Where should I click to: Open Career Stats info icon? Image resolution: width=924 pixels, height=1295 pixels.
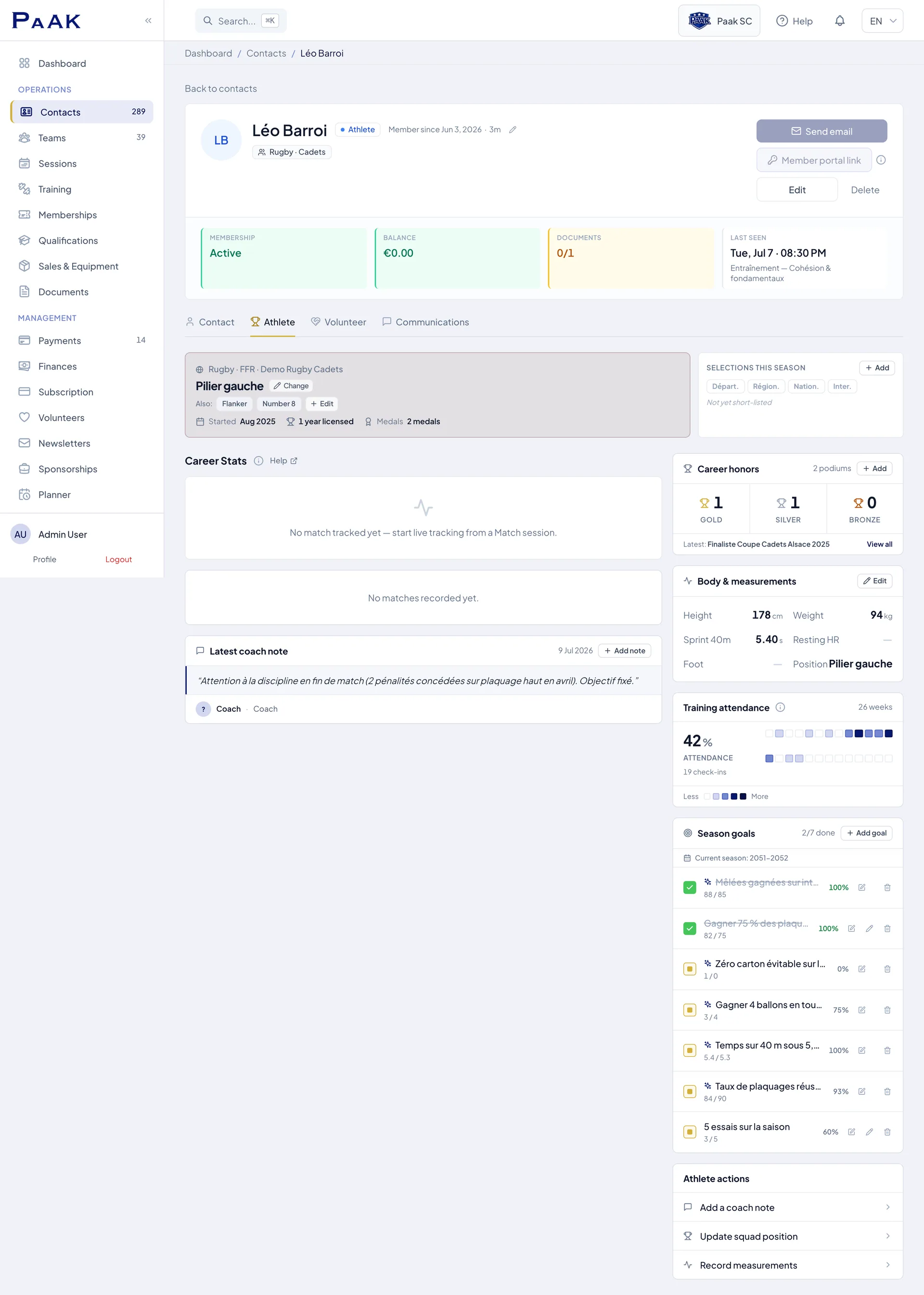tap(258, 461)
